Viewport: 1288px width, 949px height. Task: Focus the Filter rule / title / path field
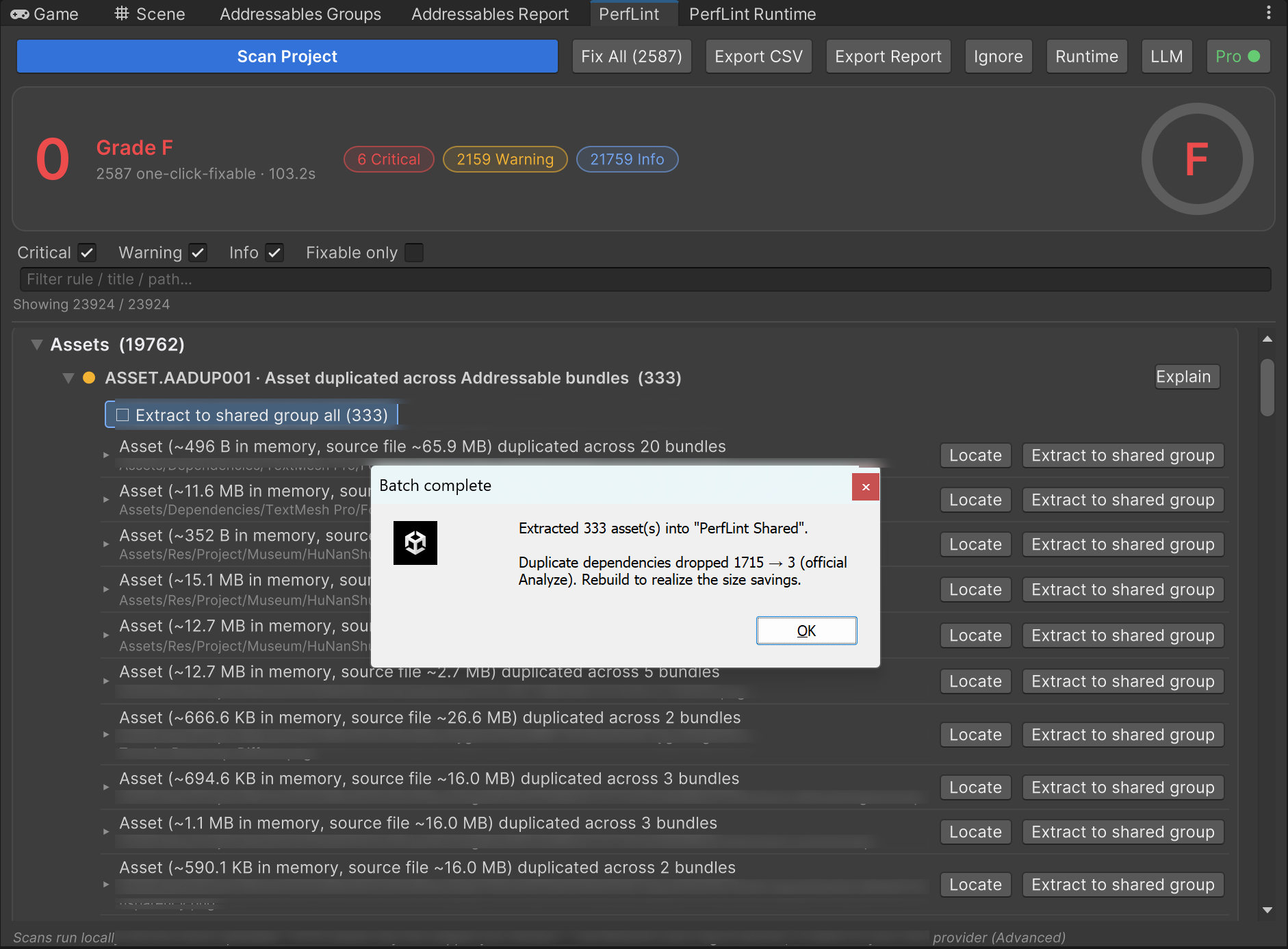645,279
